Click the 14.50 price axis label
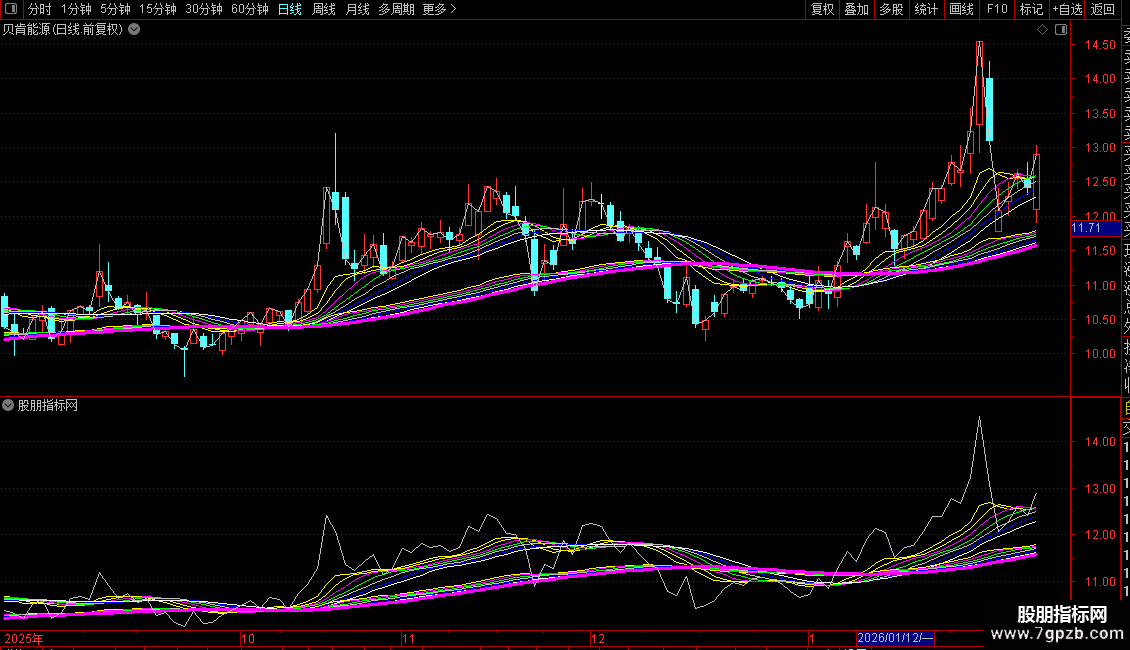The height and width of the screenshot is (650, 1130). click(1100, 45)
